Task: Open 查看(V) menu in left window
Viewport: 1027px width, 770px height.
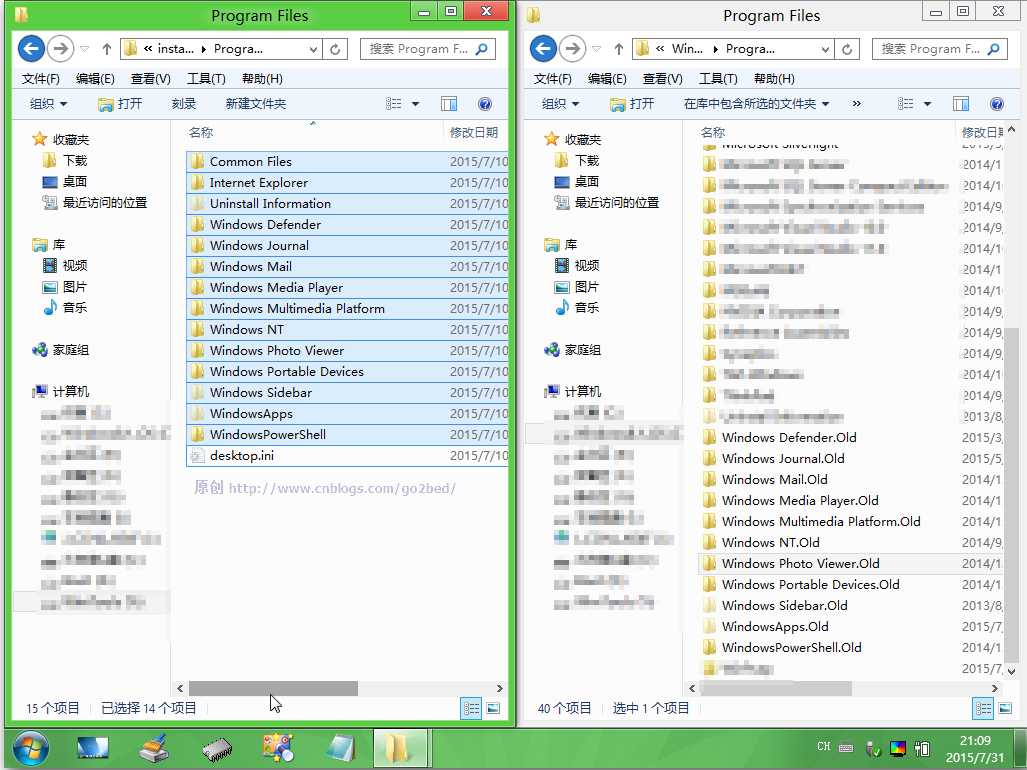Action: pyautogui.click(x=151, y=79)
